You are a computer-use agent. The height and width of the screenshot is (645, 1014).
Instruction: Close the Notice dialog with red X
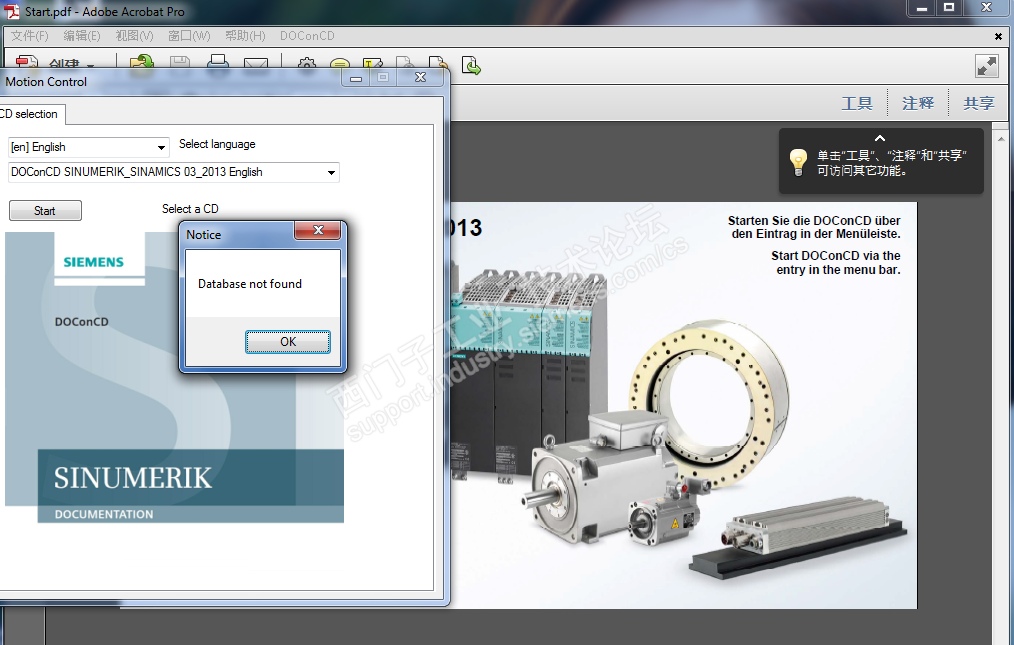(318, 230)
